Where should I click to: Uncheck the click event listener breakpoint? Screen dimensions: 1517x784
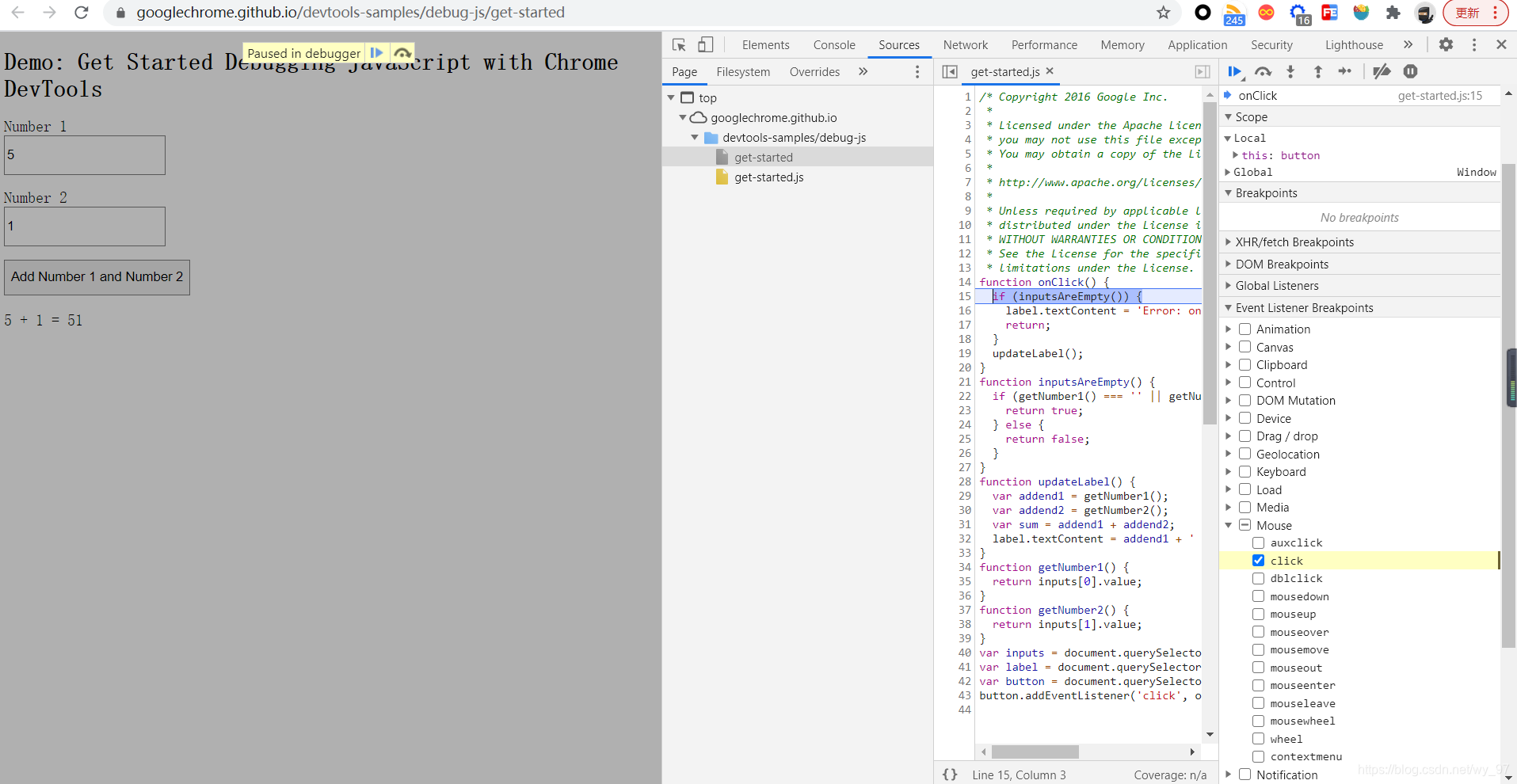1258,560
